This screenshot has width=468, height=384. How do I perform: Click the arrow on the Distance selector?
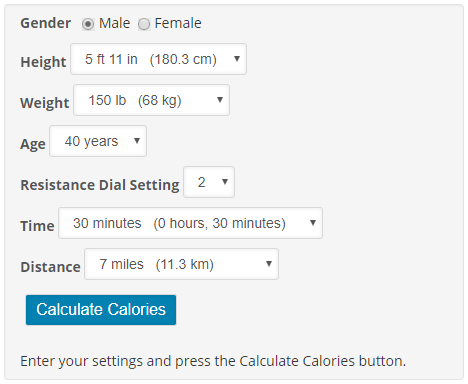coord(269,264)
